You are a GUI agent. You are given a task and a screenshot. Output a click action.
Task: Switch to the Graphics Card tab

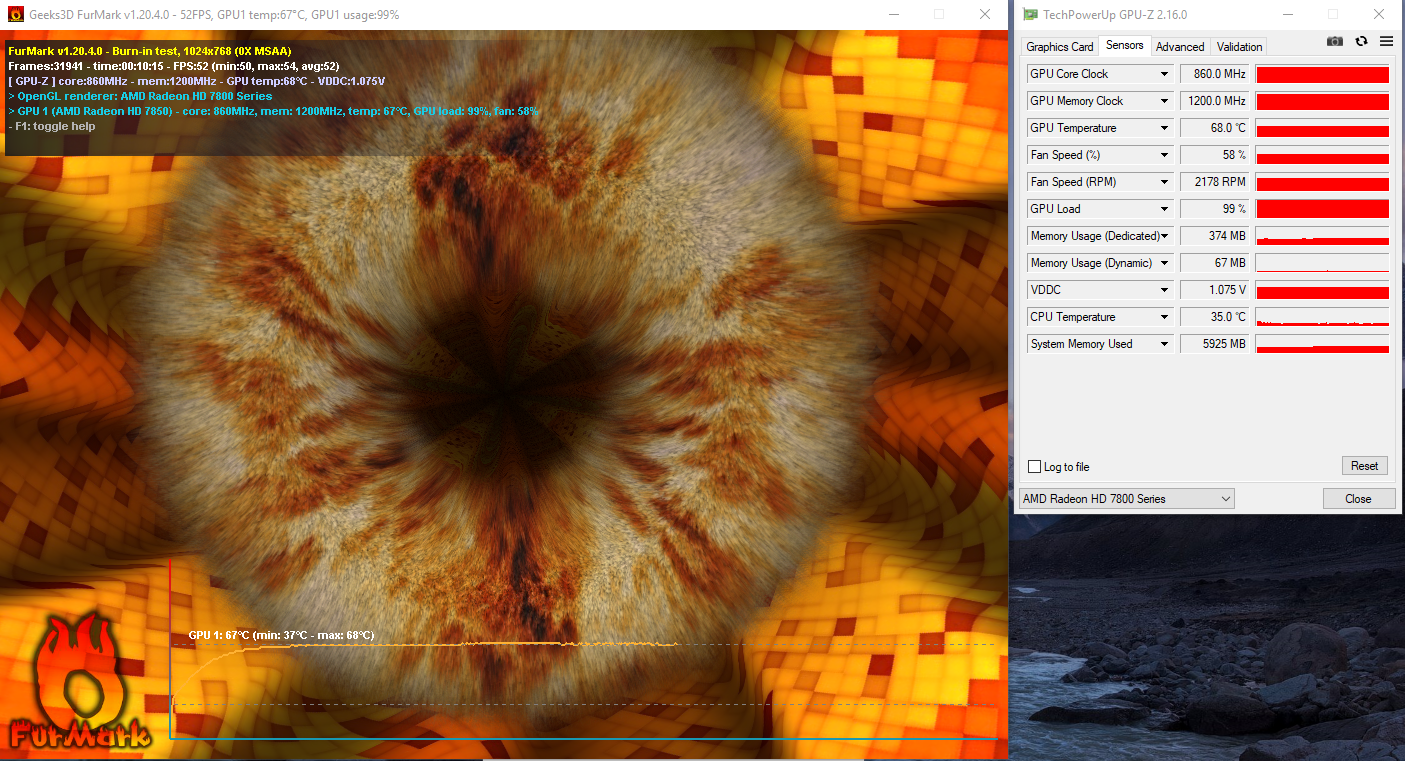tap(1060, 47)
